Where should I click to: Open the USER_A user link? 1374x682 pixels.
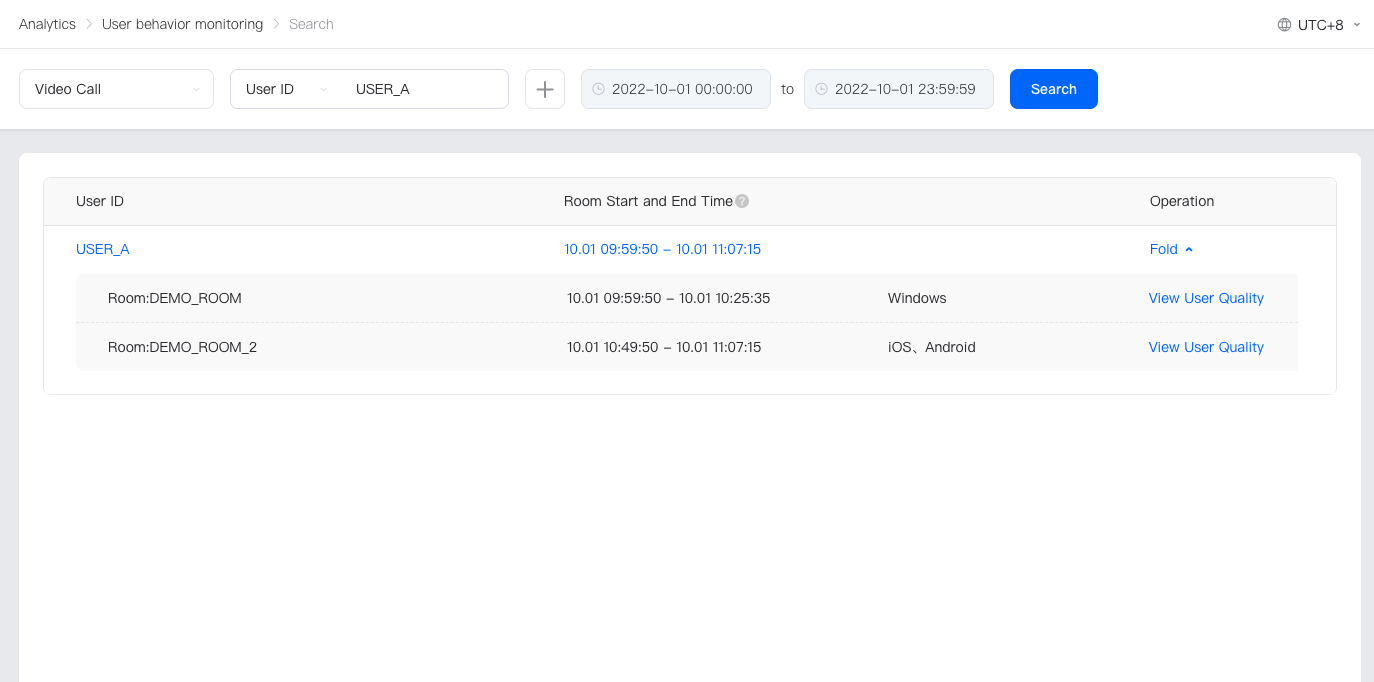click(102, 249)
